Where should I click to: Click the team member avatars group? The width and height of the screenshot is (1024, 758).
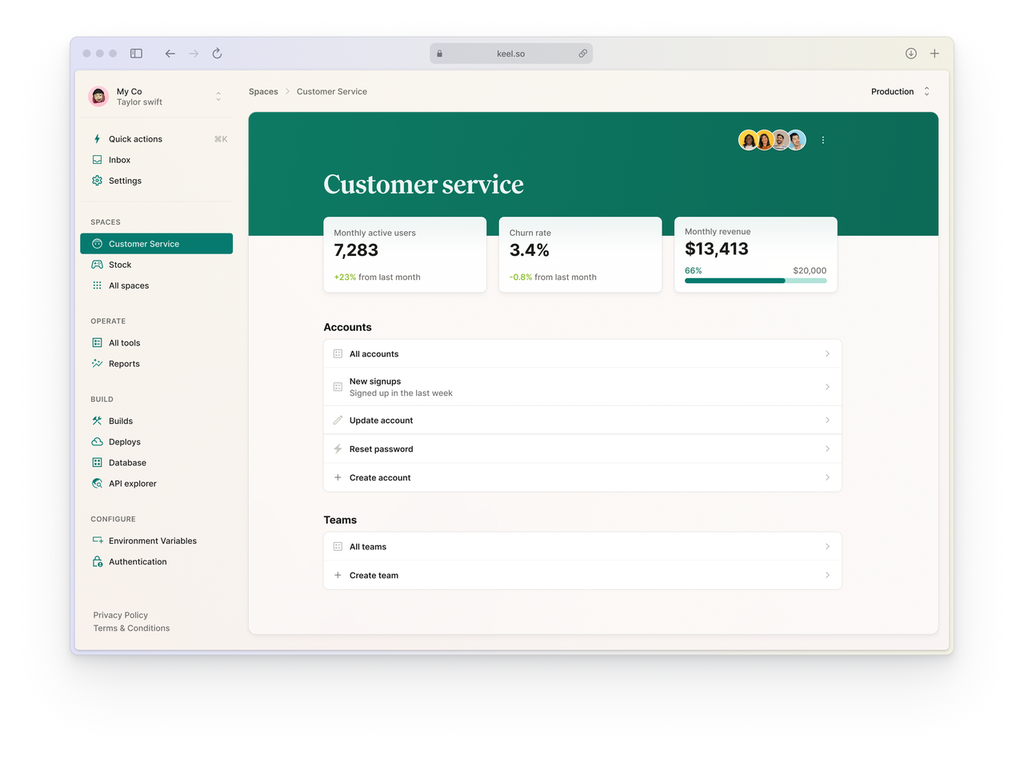point(772,140)
